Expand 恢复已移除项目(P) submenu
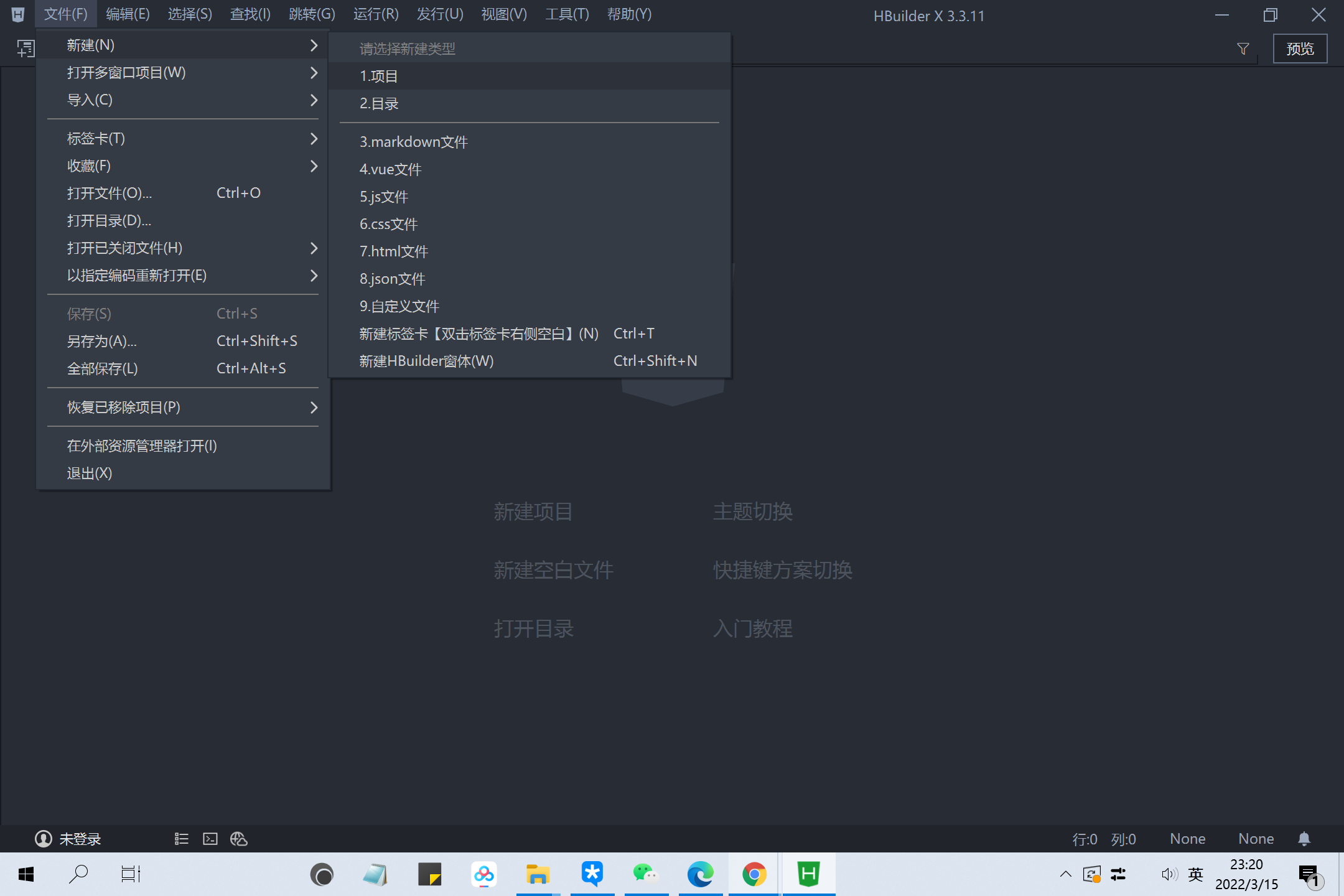This screenshot has height=896, width=1344. point(183,408)
